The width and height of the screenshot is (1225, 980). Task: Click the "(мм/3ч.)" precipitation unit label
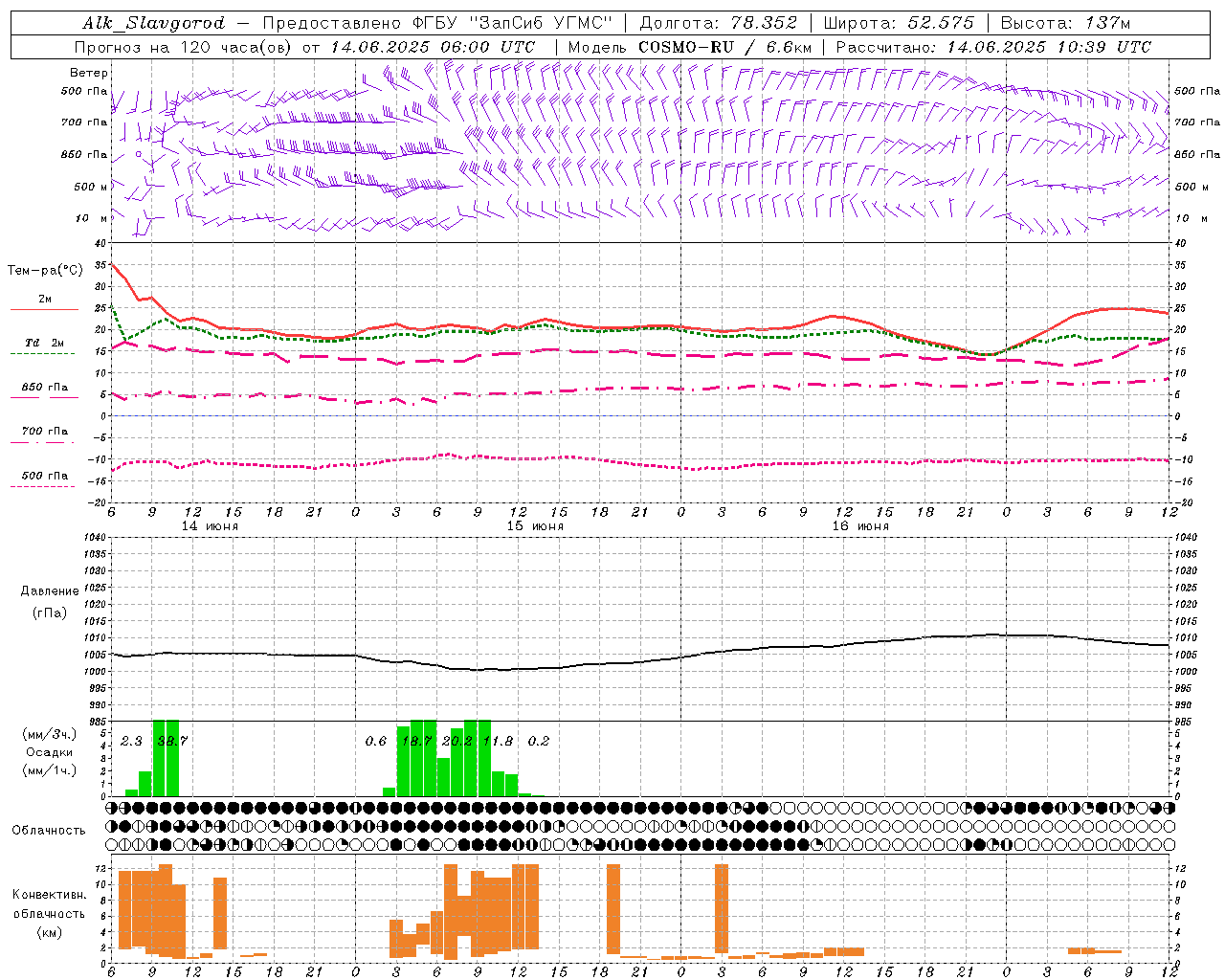(x=50, y=734)
